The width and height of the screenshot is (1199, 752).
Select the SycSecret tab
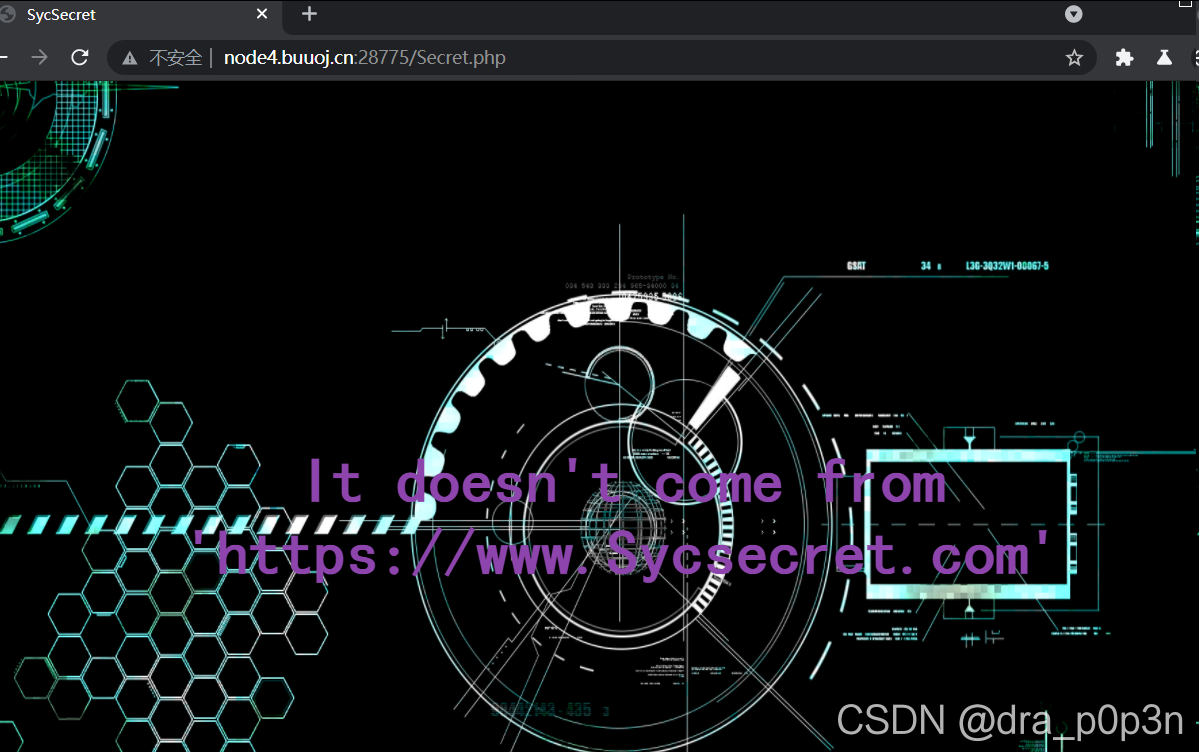pos(141,15)
